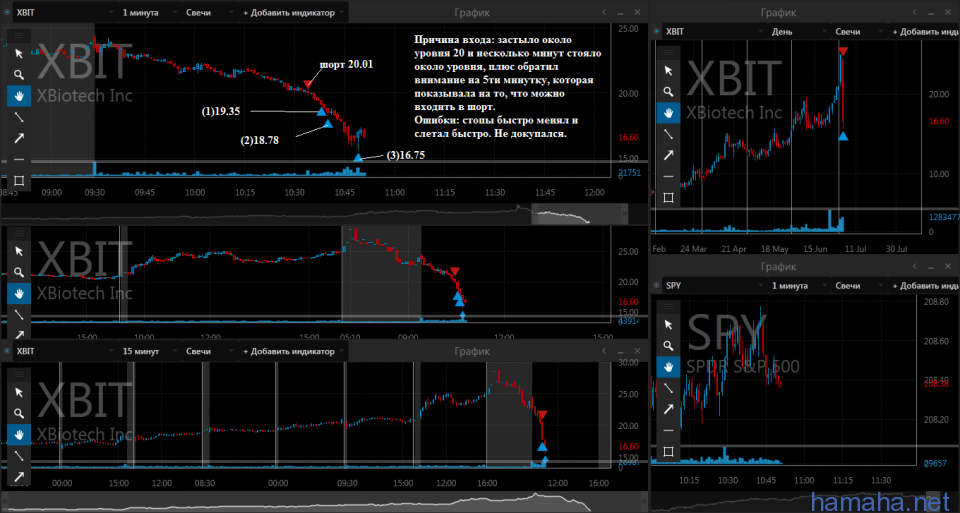Image resolution: width=960 pixels, height=513 pixels.
Task: Choose line tool in SPY chart
Action: pyautogui.click(x=669, y=388)
